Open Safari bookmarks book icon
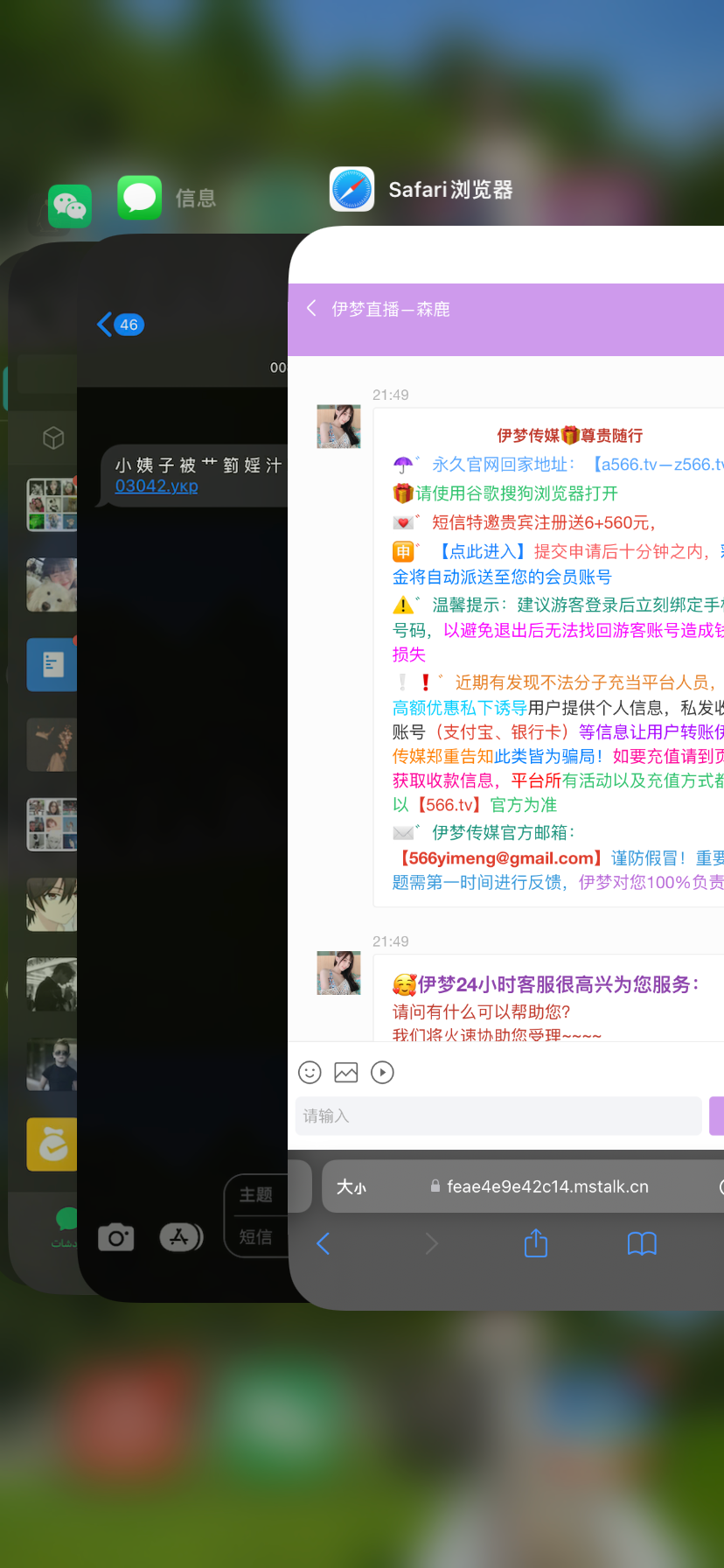The width and height of the screenshot is (724, 1568). (642, 1243)
